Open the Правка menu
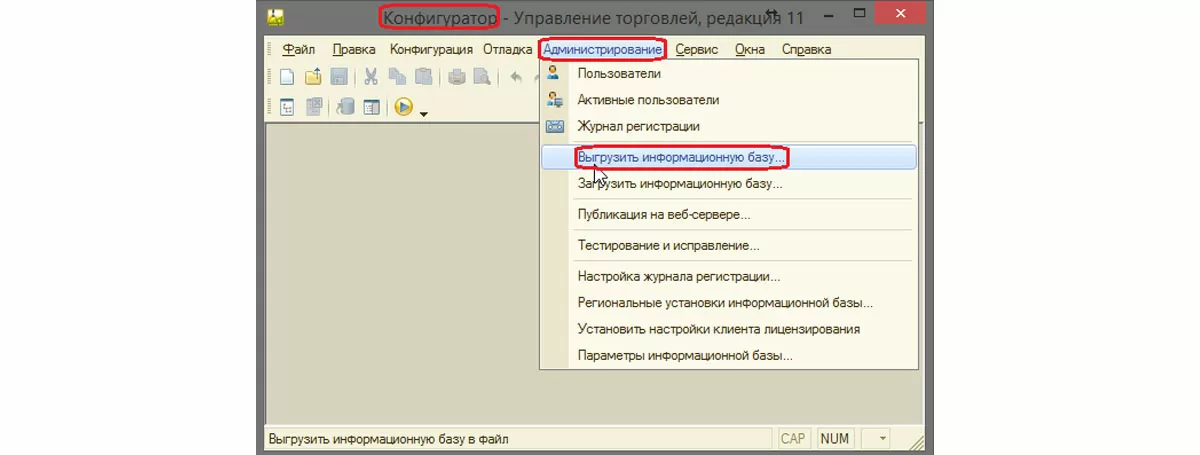The height and width of the screenshot is (455, 1200). (354, 49)
